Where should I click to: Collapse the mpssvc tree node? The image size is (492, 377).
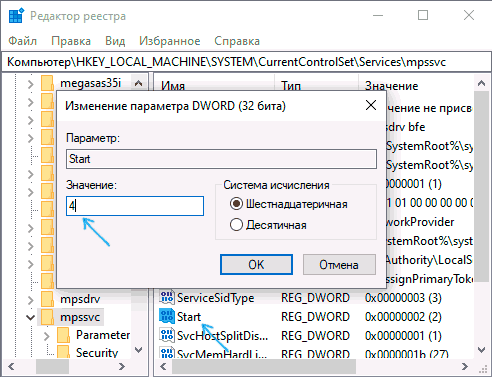click(30, 317)
